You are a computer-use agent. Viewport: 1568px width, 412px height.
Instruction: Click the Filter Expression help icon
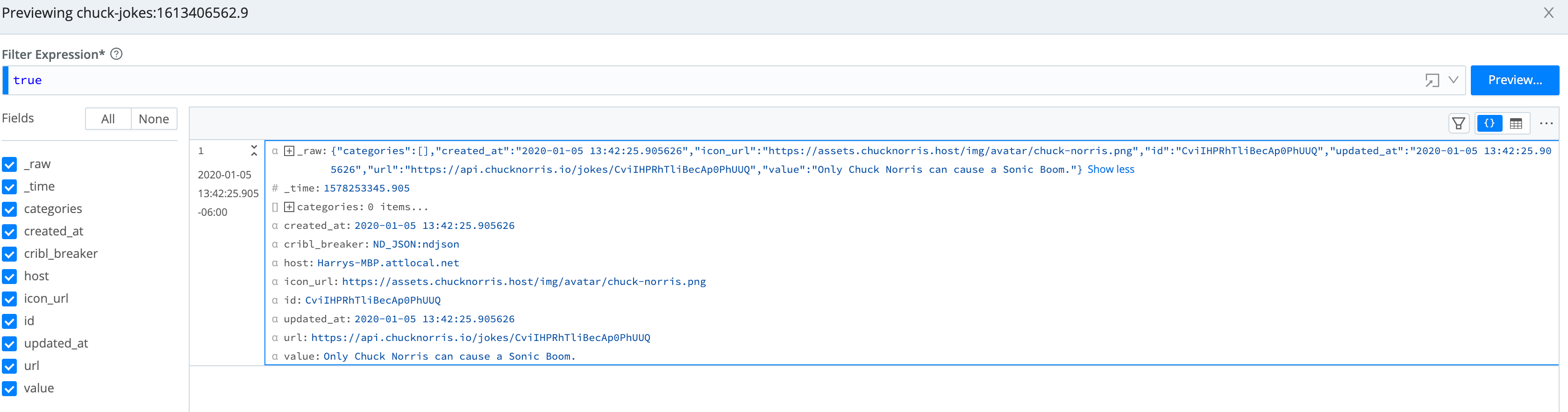click(116, 54)
